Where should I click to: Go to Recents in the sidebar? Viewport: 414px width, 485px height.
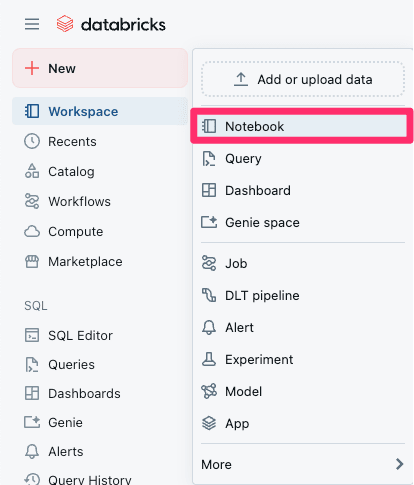[x=100, y=141]
